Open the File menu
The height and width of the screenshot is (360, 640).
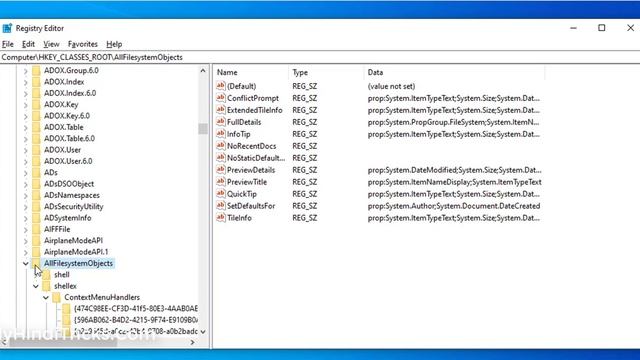(8, 44)
